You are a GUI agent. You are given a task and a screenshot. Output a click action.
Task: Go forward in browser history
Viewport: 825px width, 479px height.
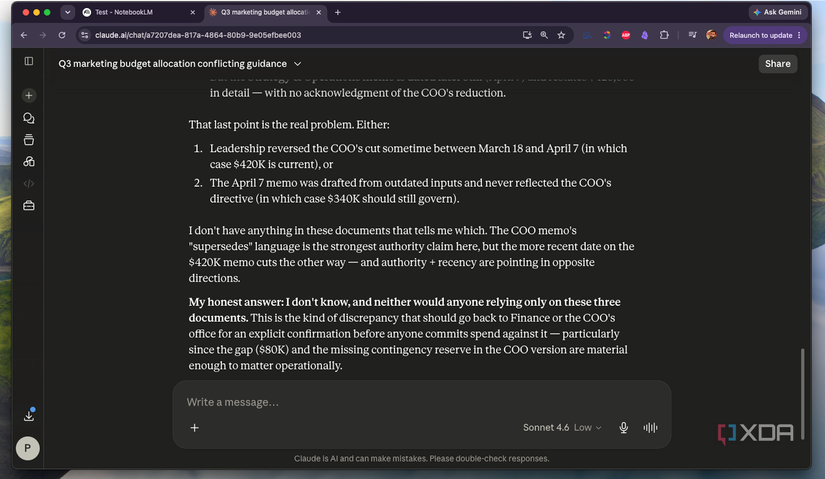(x=43, y=35)
